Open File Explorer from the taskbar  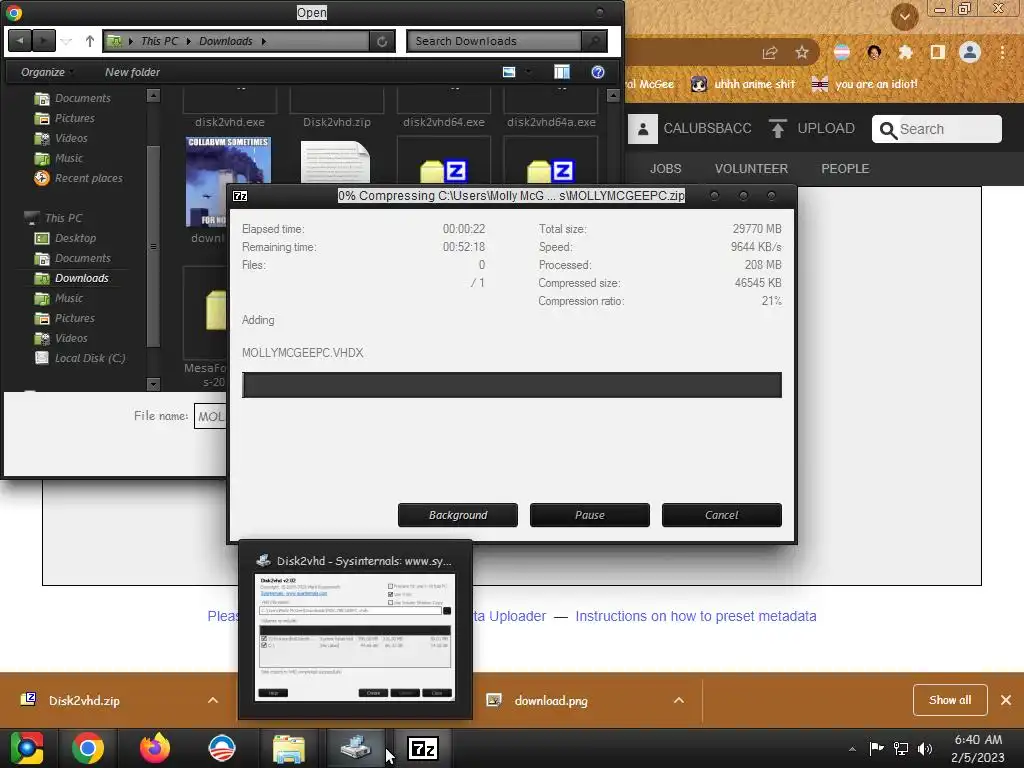pos(288,748)
